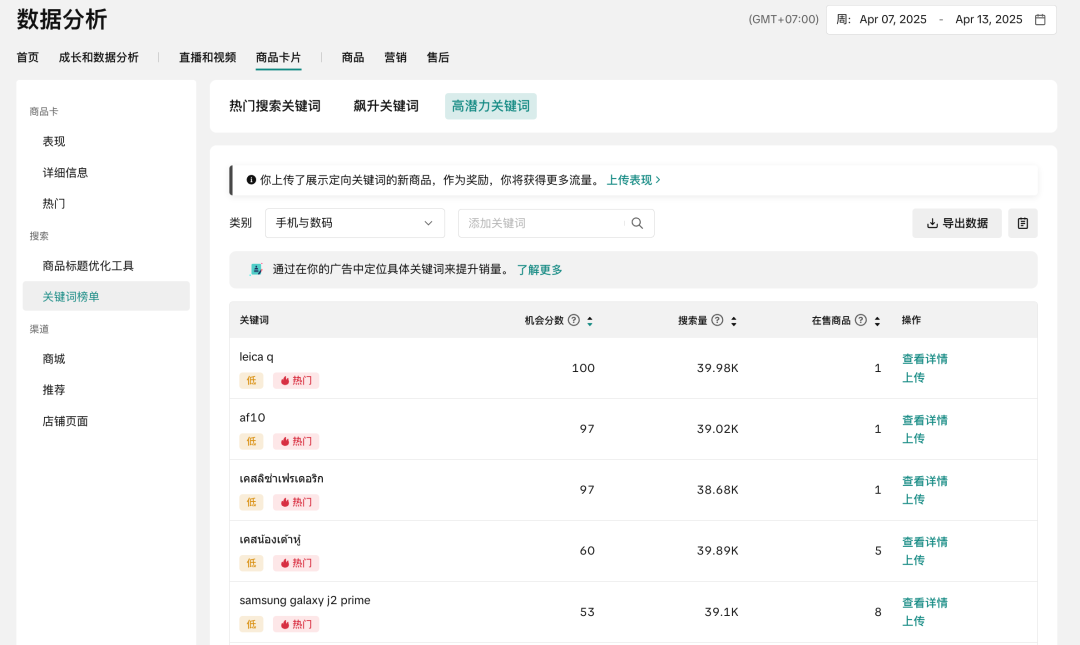This screenshot has width=1080, height=645.
Task: Click help icon next to 搜索量
Action: point(717,320)
